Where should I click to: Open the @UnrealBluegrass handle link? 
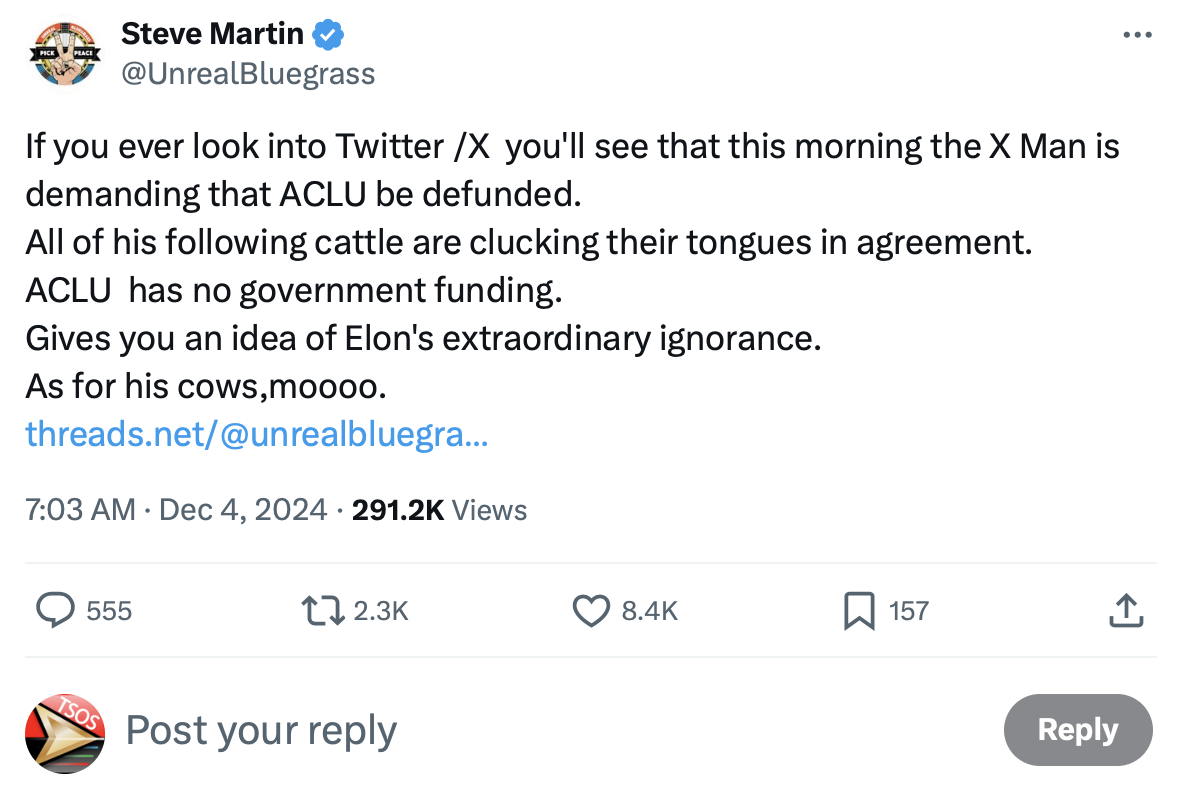tap(247, 74)
